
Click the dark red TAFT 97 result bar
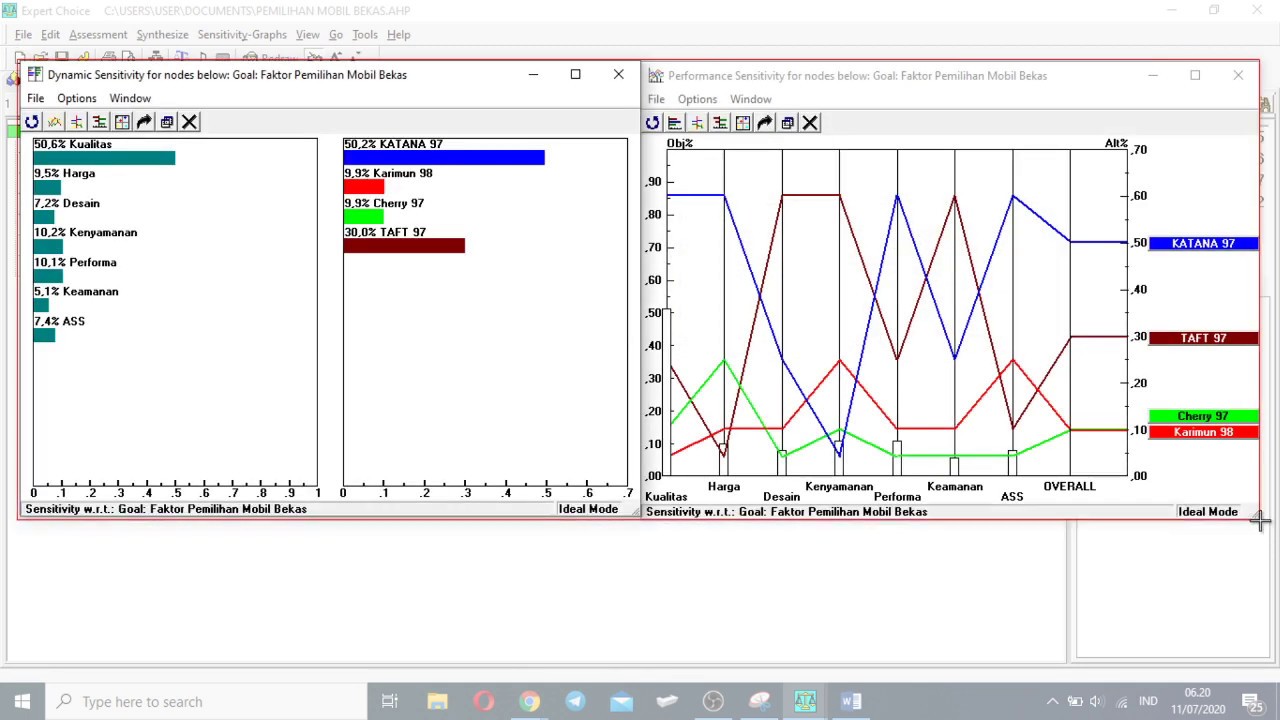point(404,246)
